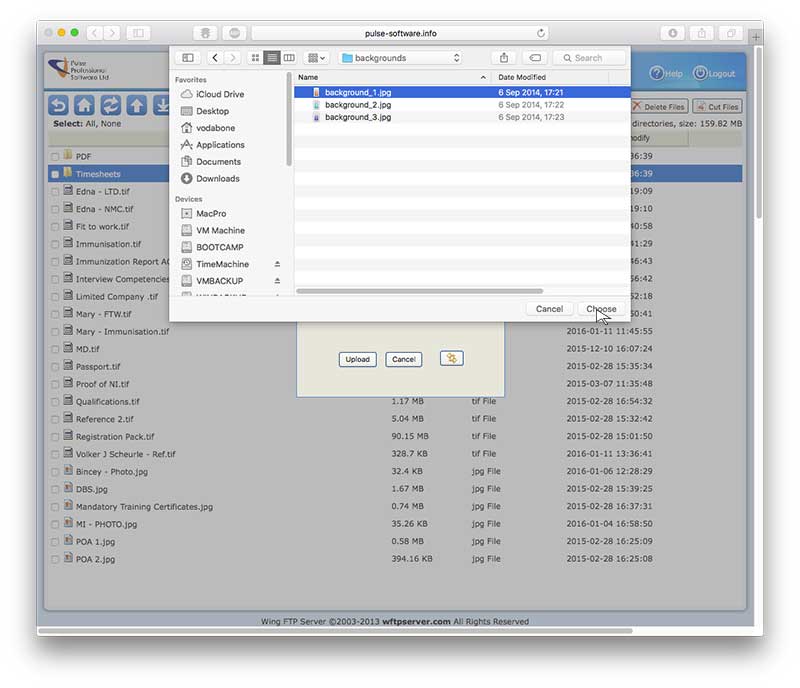The height and width of the screenshot is (688, 800).
Task: Click the Share icon in file dialog
Action: tap(504, 58)
